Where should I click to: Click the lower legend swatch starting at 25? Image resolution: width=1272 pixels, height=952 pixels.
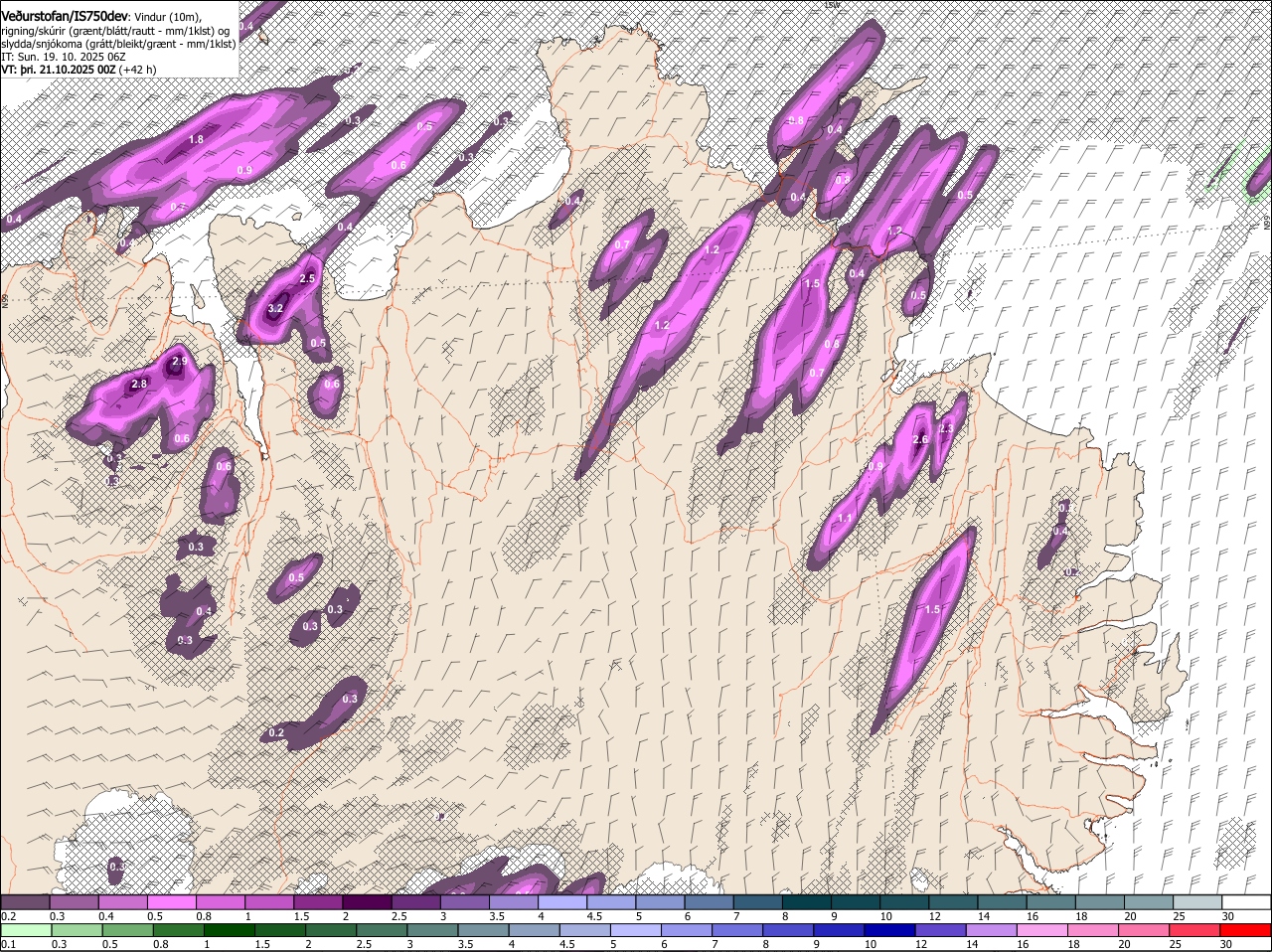(x=1195, y=931)
